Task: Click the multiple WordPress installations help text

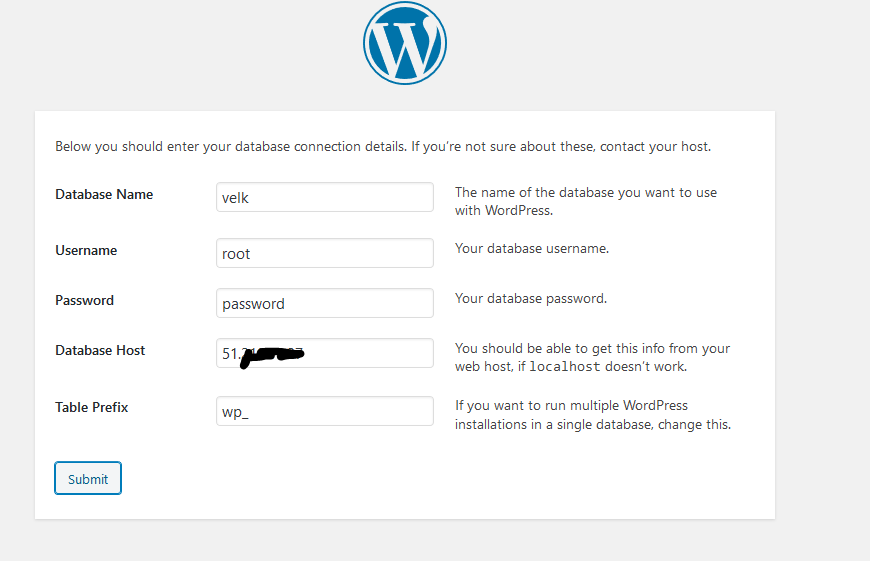Action: (592, 415)
